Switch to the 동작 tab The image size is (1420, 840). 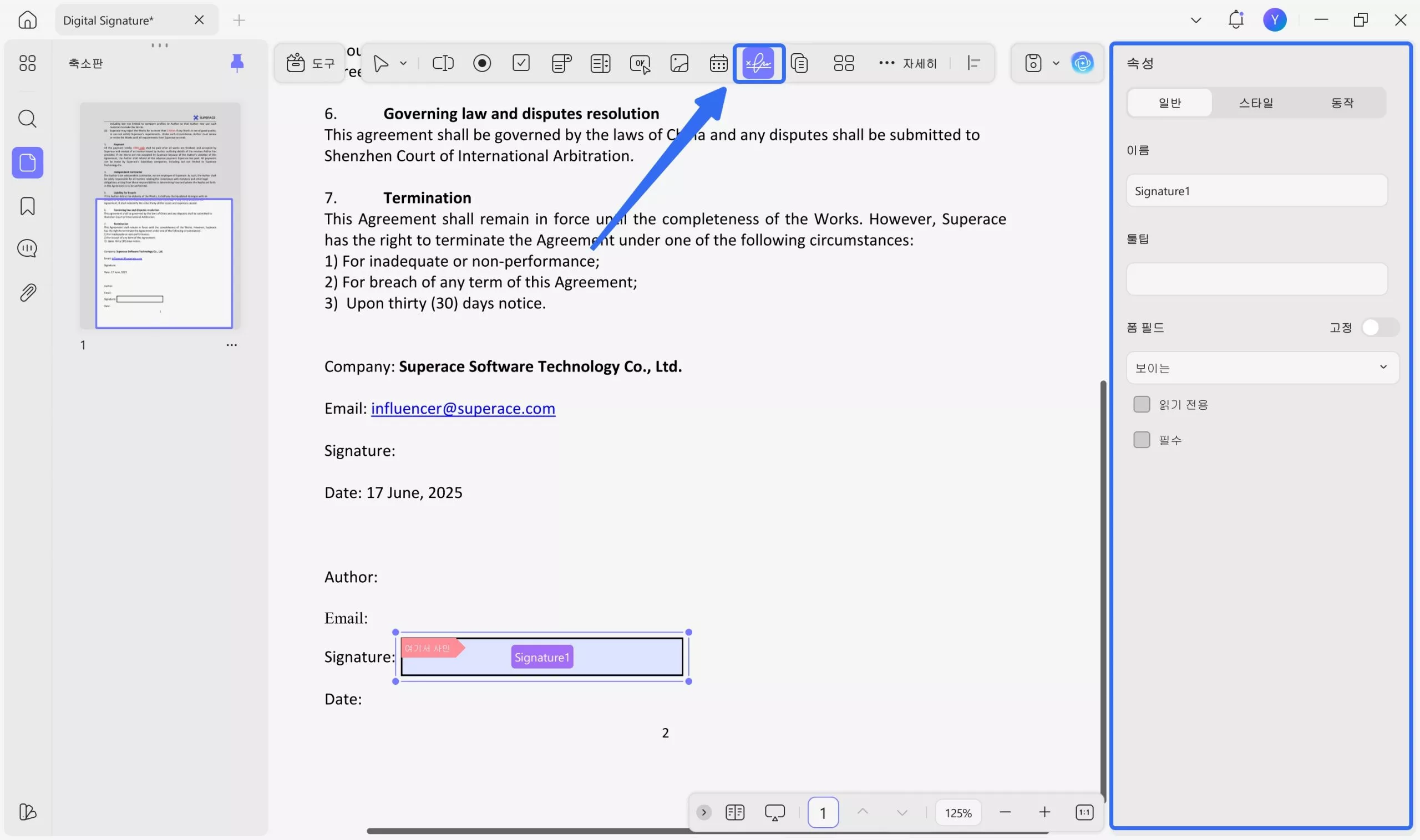pos(1342,103)
